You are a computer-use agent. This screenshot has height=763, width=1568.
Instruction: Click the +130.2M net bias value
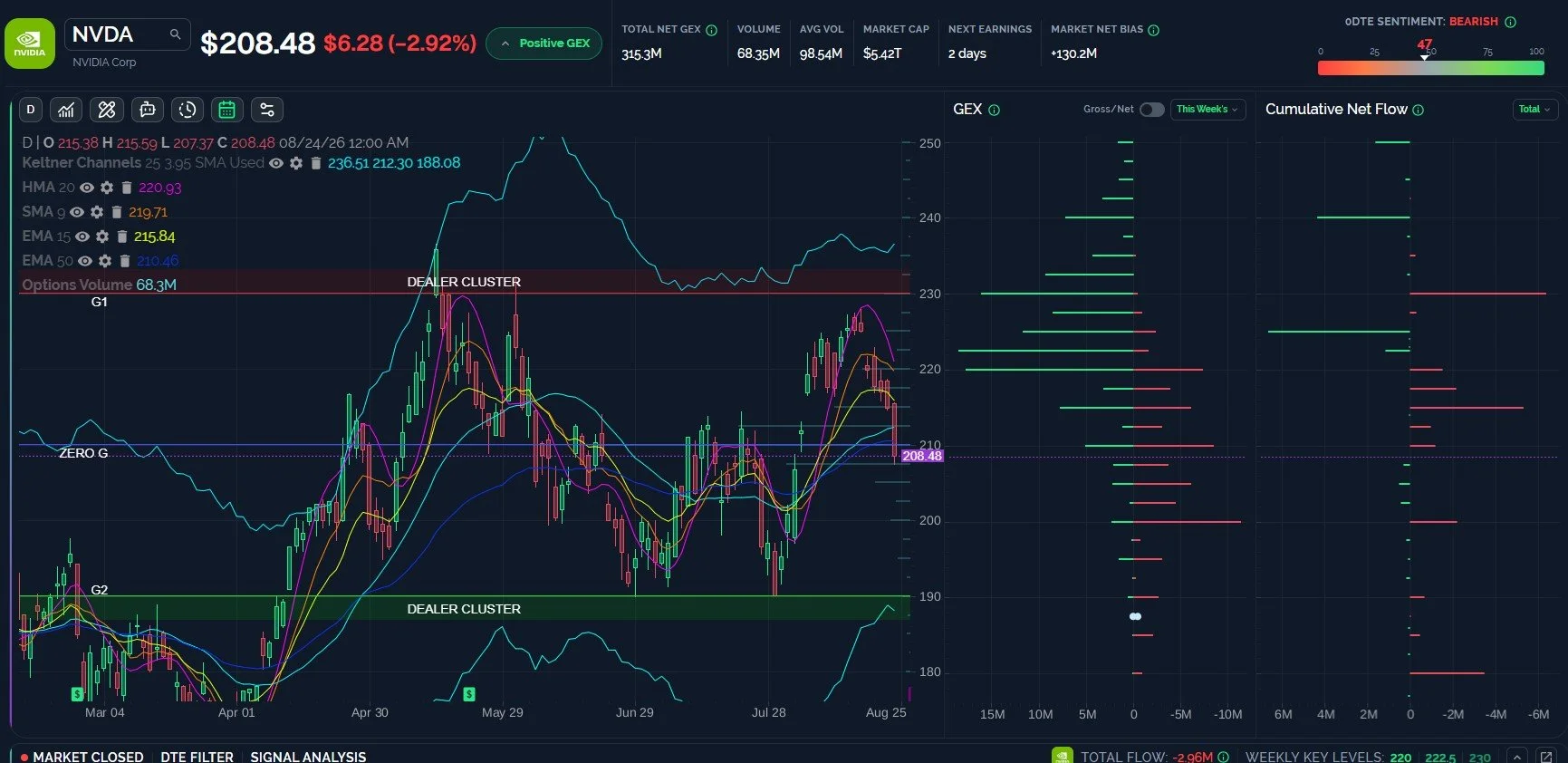point(1073,53)
